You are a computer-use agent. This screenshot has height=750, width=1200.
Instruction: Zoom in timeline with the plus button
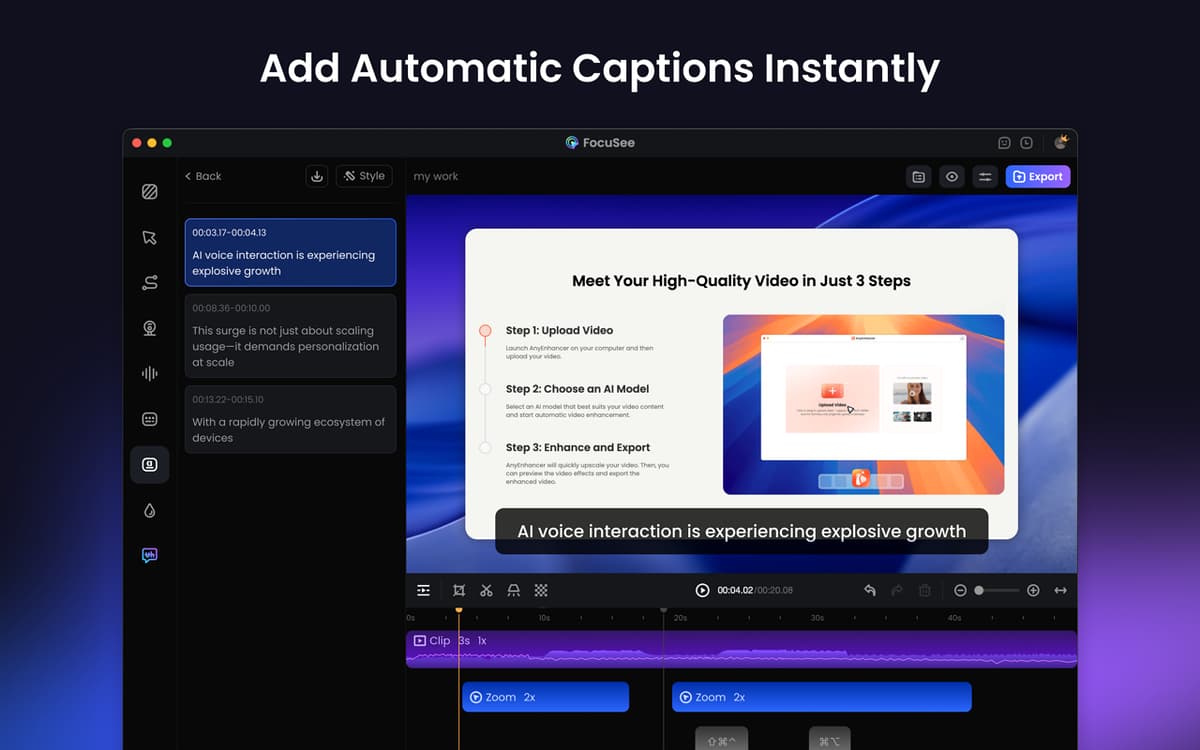(1033, 591)
